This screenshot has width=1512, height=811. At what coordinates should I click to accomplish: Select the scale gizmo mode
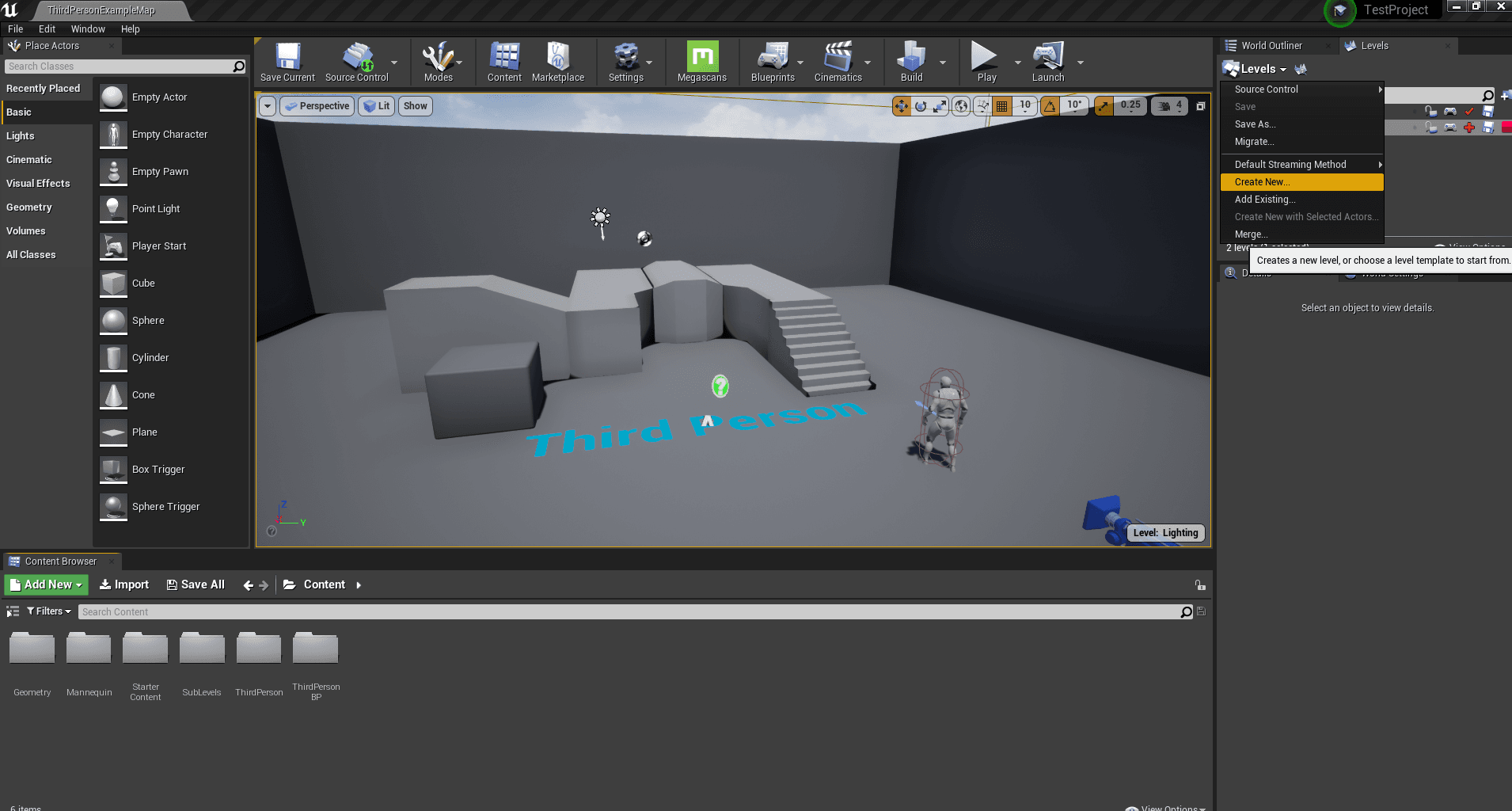coord(940,105)
